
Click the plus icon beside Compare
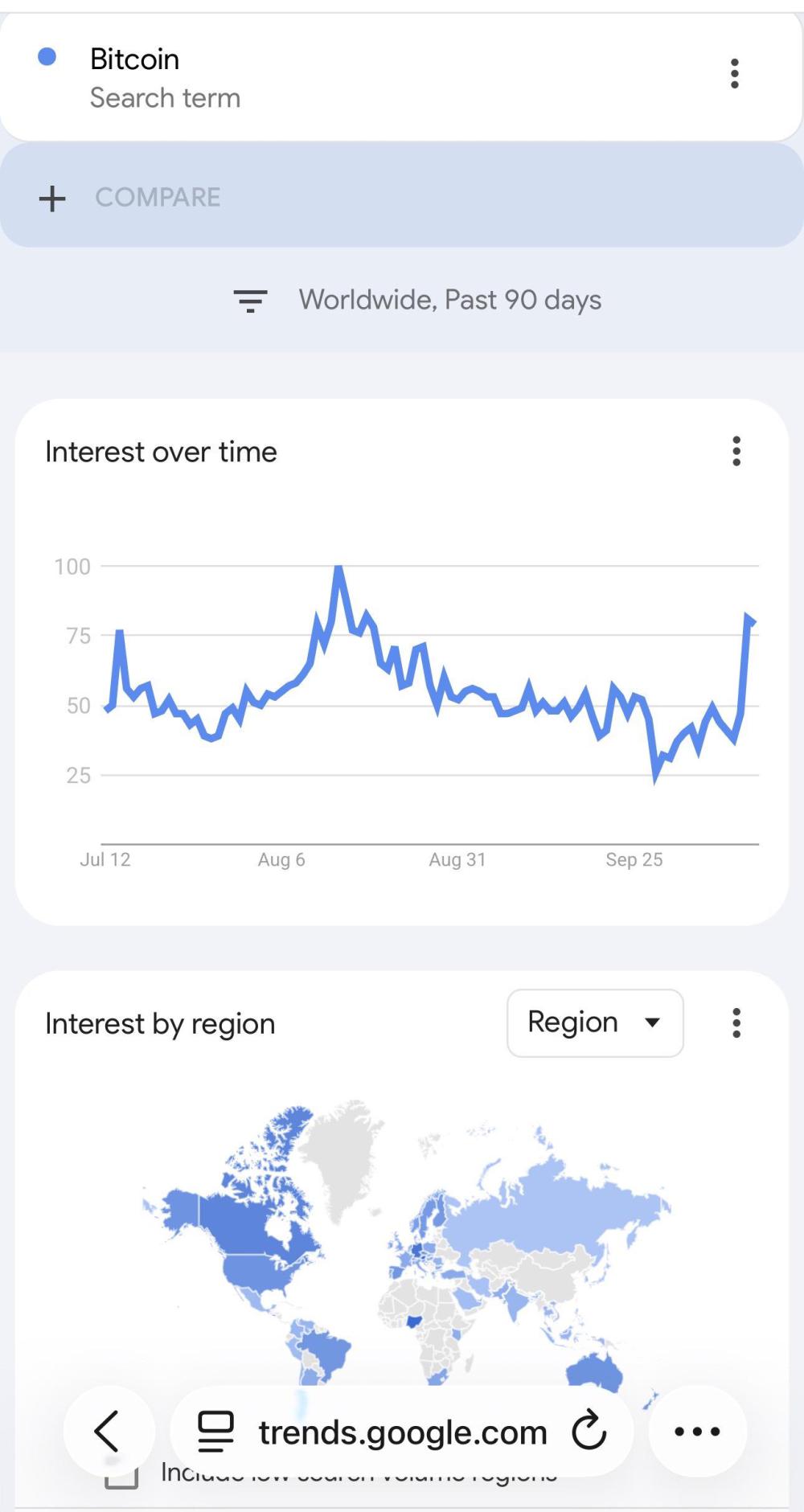tap(52, 198)
